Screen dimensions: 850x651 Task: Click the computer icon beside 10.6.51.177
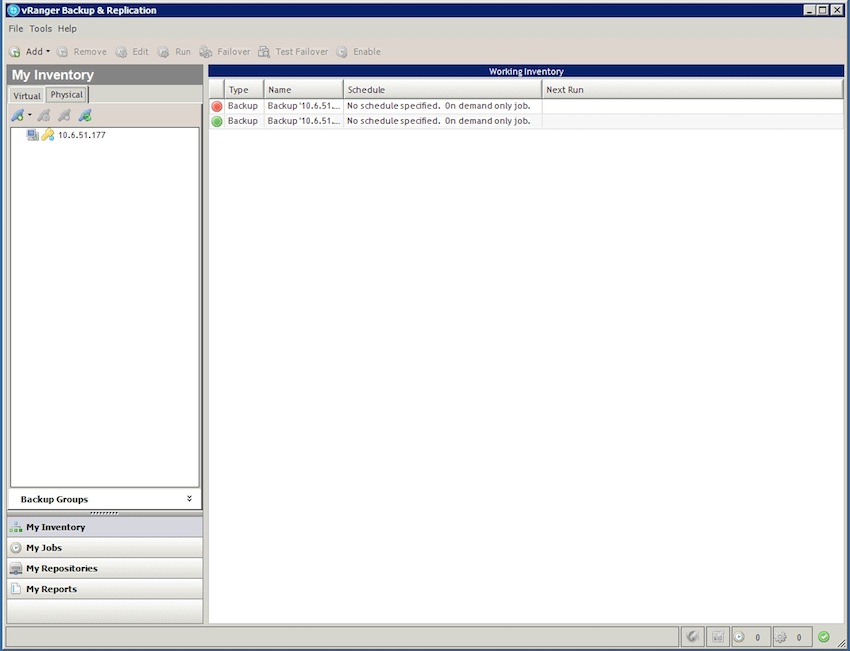point(33,135)
